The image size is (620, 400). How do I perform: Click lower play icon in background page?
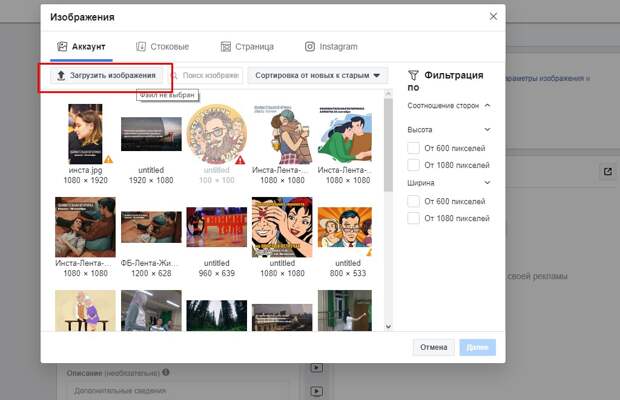pos(316,391)
